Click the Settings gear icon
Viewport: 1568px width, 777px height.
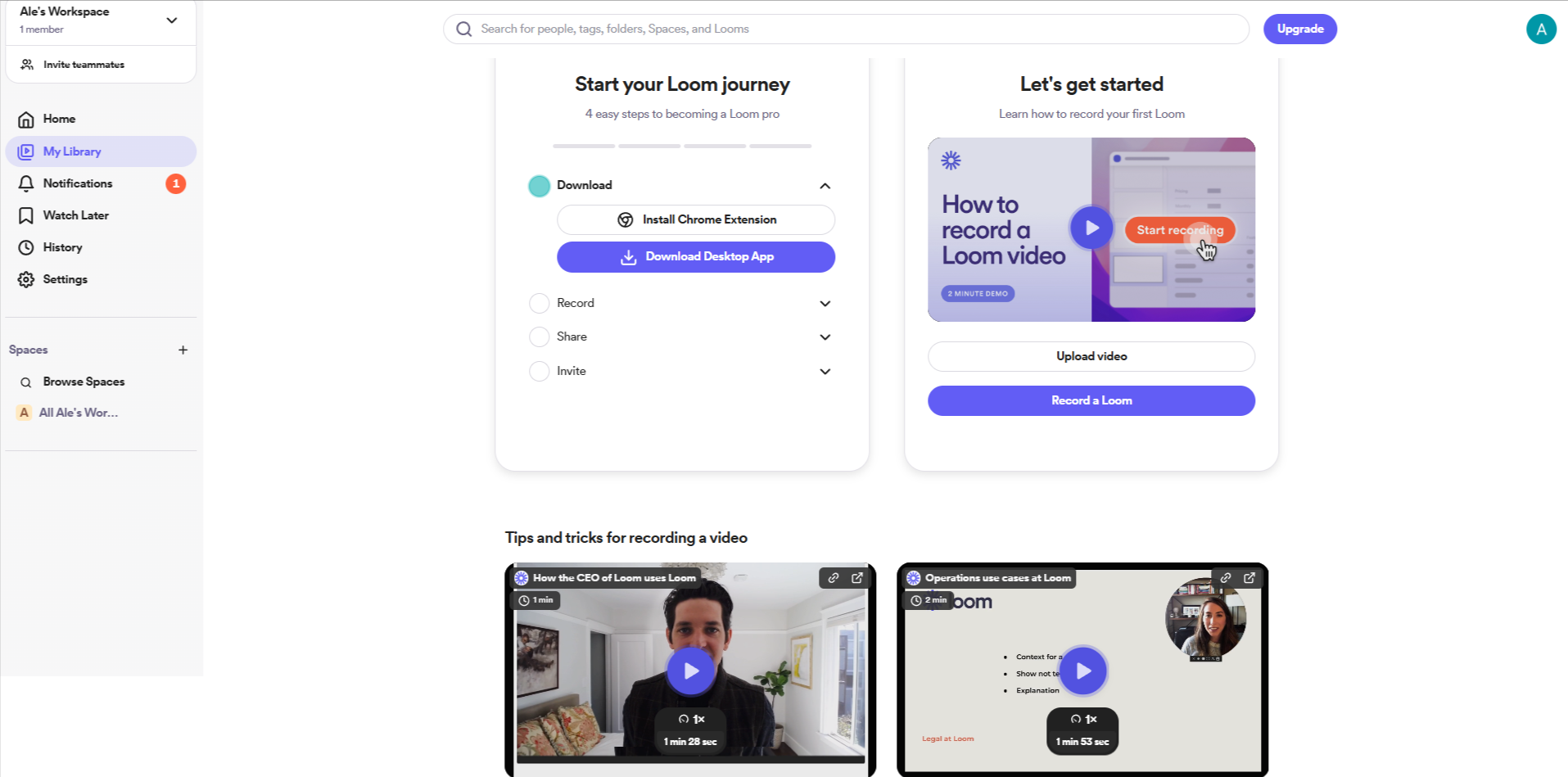(26, 279)
